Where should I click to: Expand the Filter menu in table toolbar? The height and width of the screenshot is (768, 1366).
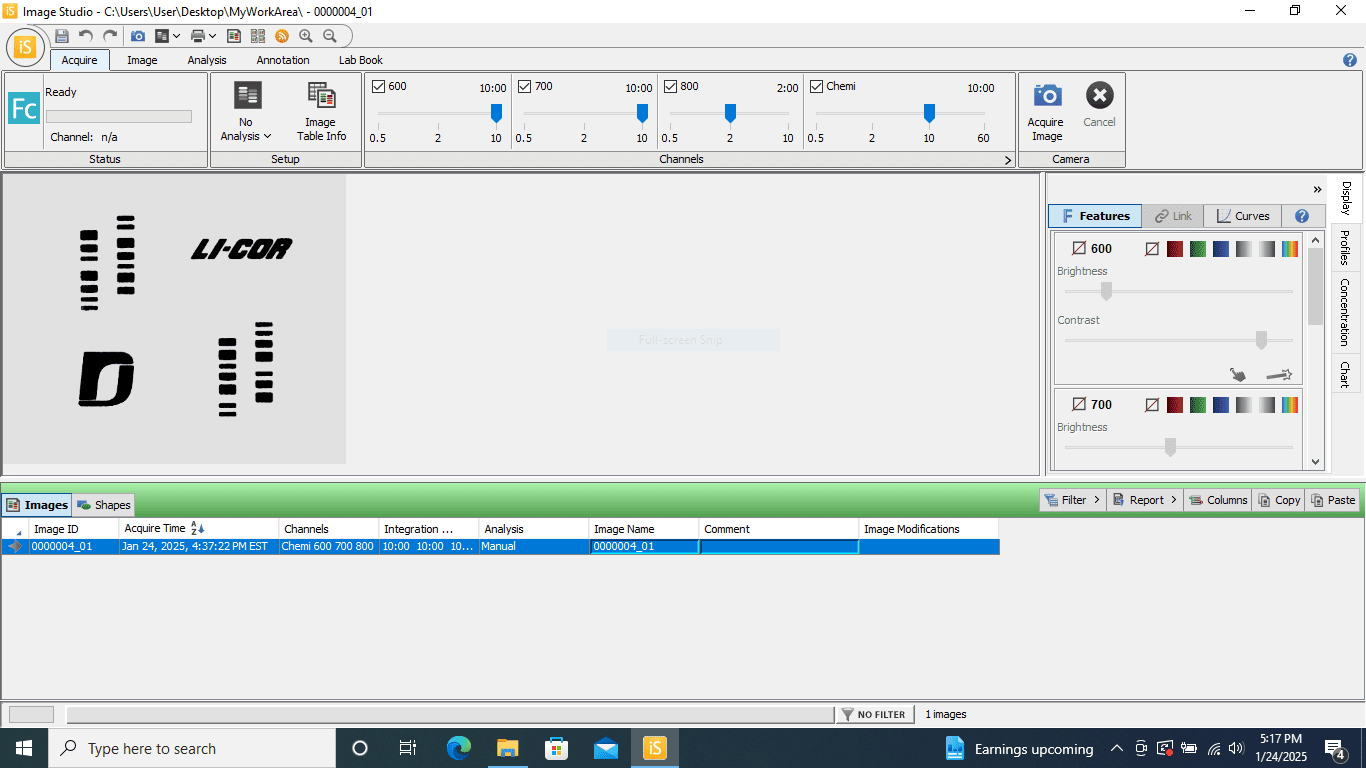pyautogui.click(x=1072, y=500)
